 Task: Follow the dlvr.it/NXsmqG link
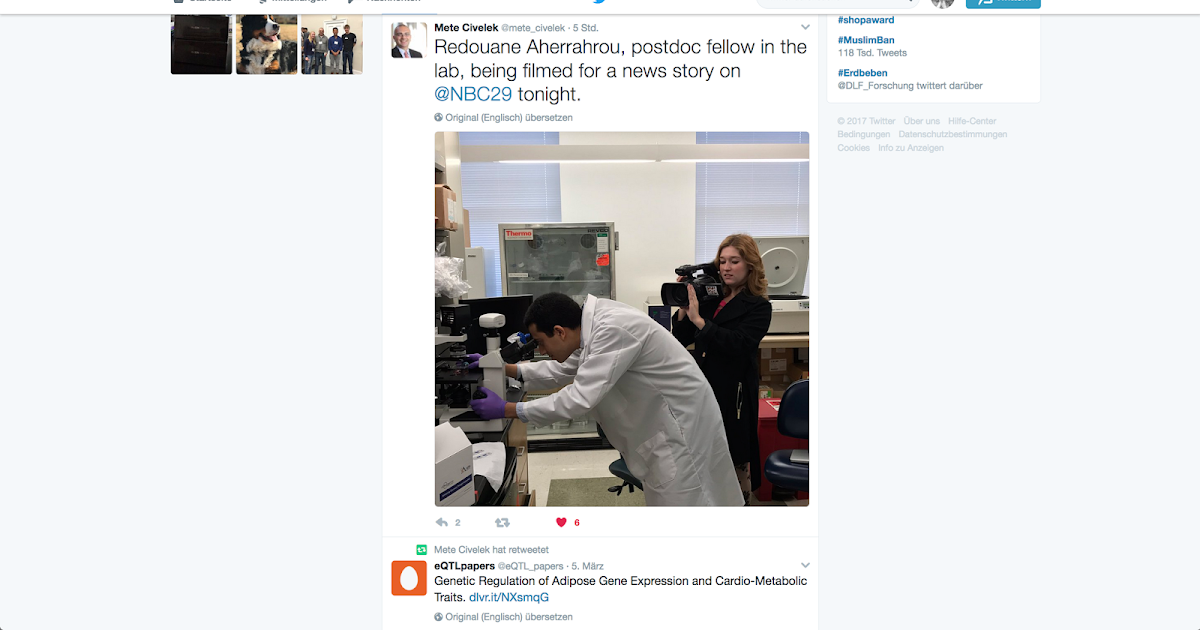[509, 597]
